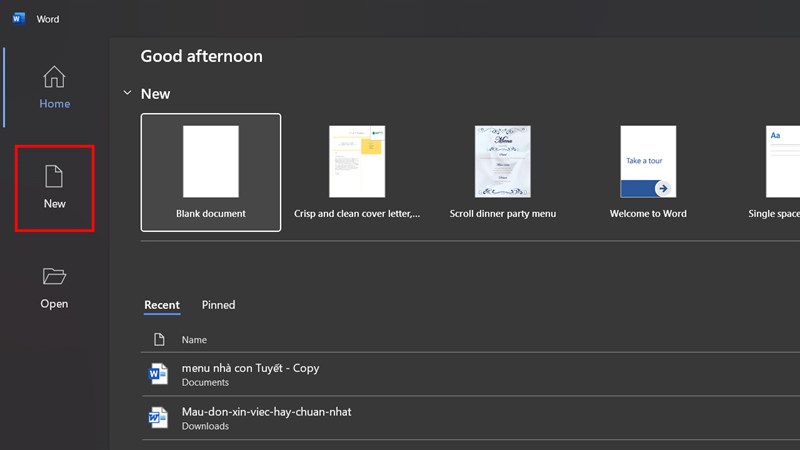Click the 'Welcome to Word' caption
The image size is (800, 450).
[648, 214]
